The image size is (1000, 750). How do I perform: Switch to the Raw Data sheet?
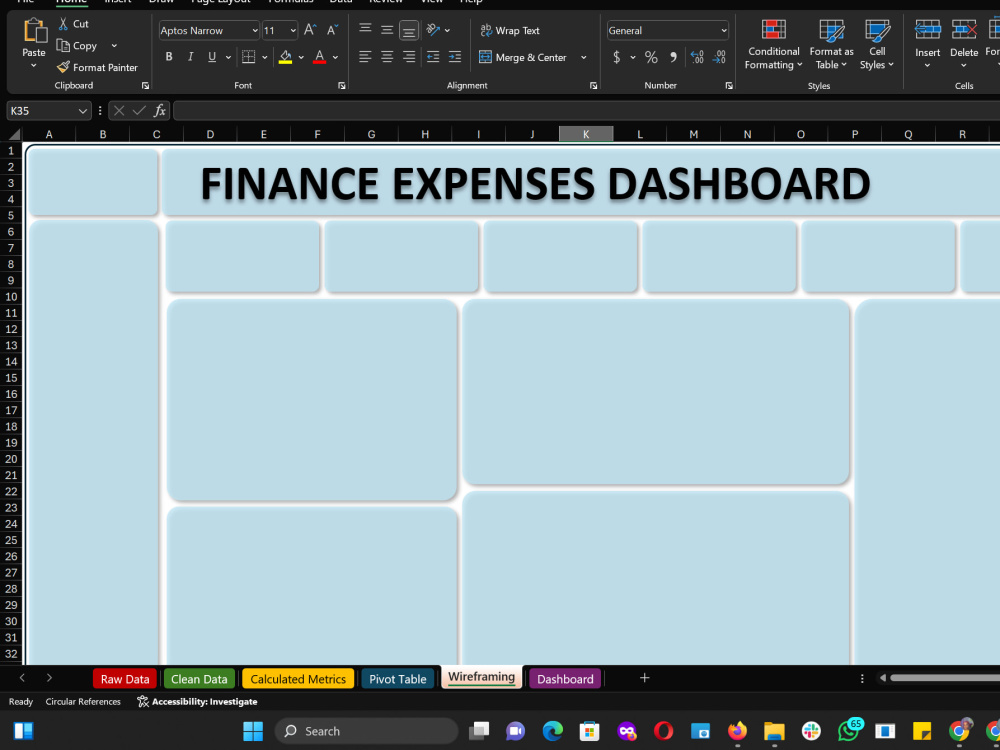[x=125, y=679]
